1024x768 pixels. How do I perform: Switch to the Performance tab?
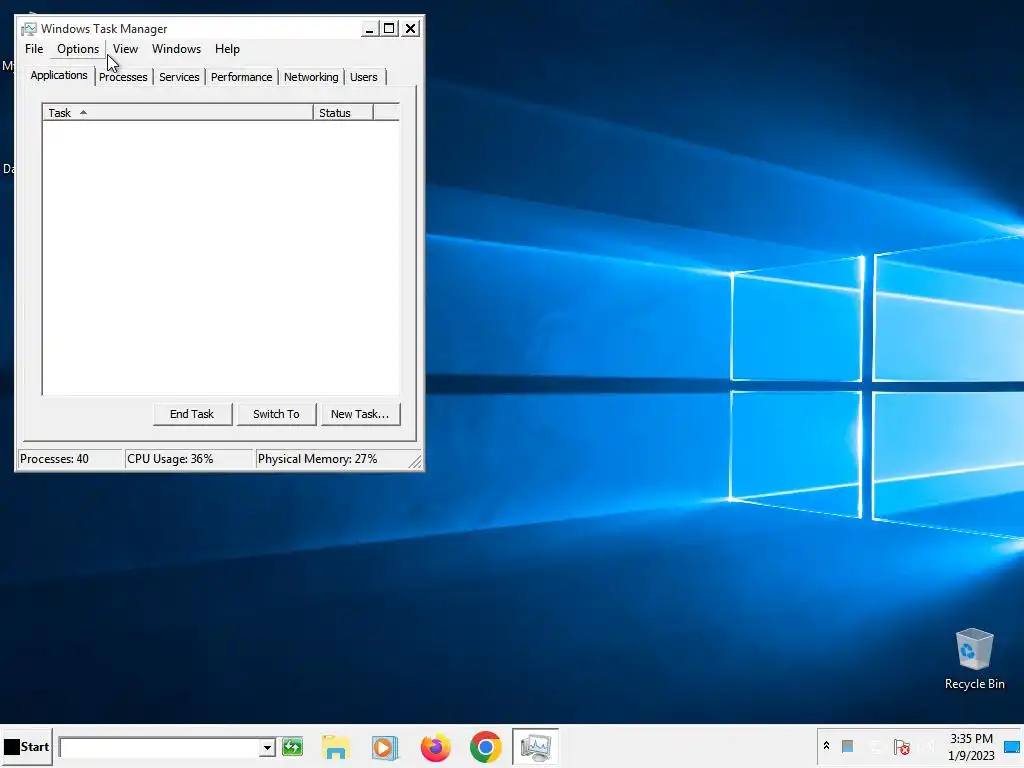241,77
